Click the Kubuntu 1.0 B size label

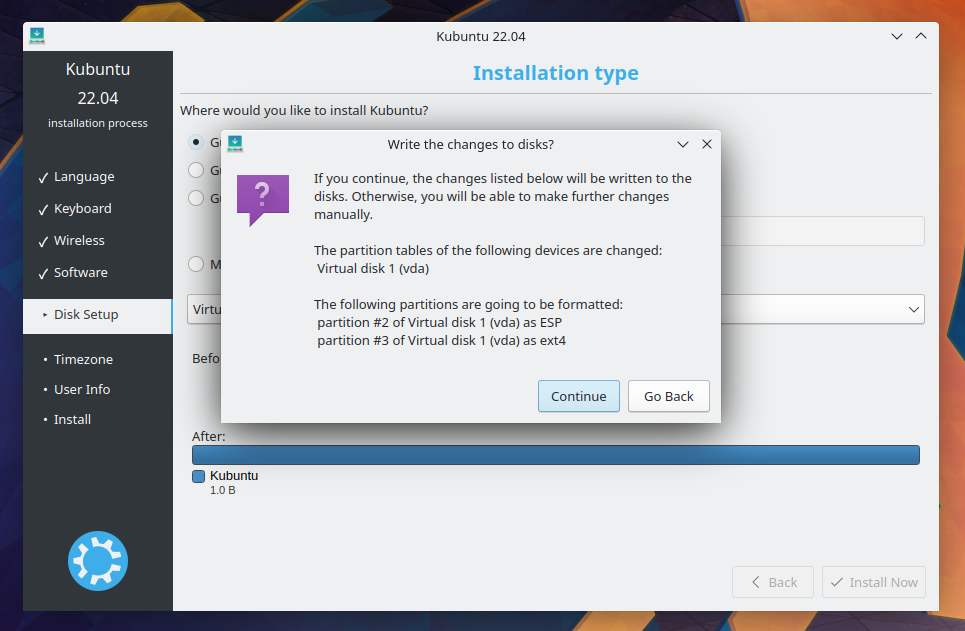[222, 491]
